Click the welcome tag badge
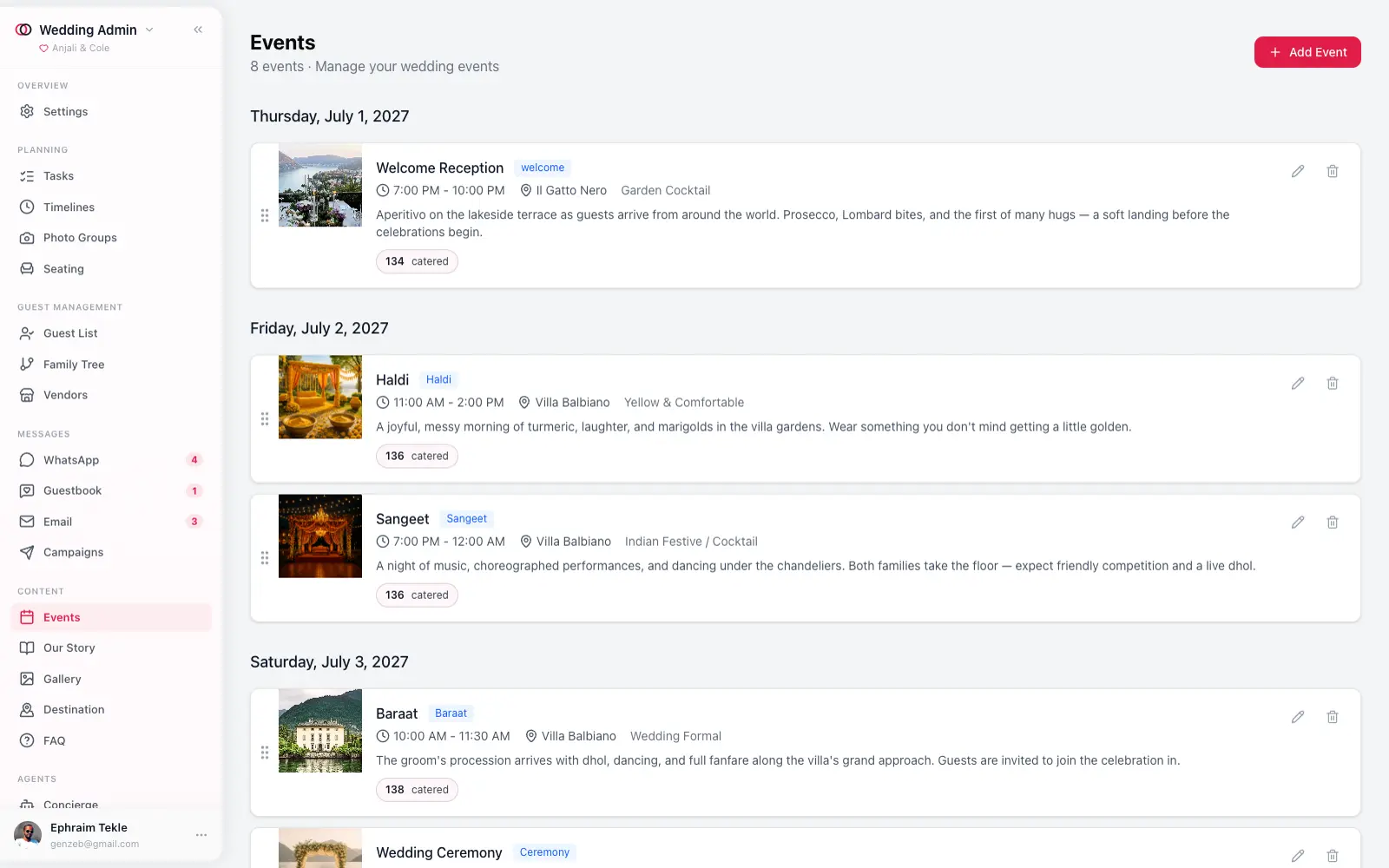 click(x=543, y=168)
